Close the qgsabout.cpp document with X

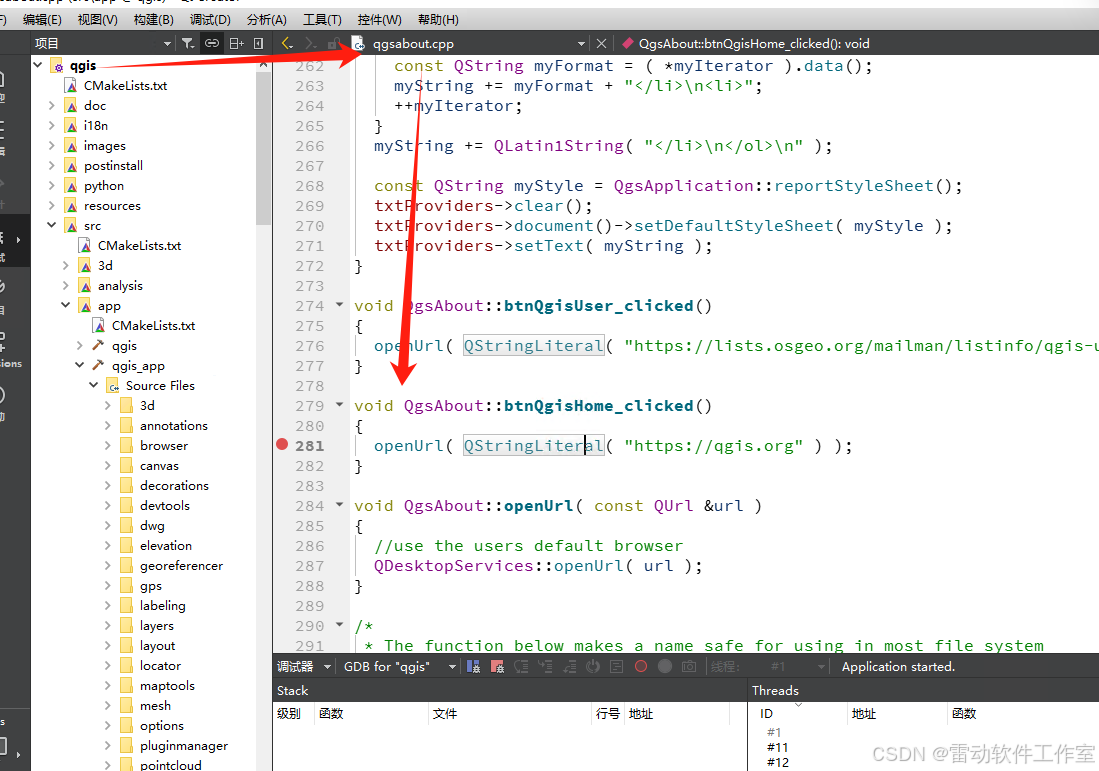coord(601,43)
